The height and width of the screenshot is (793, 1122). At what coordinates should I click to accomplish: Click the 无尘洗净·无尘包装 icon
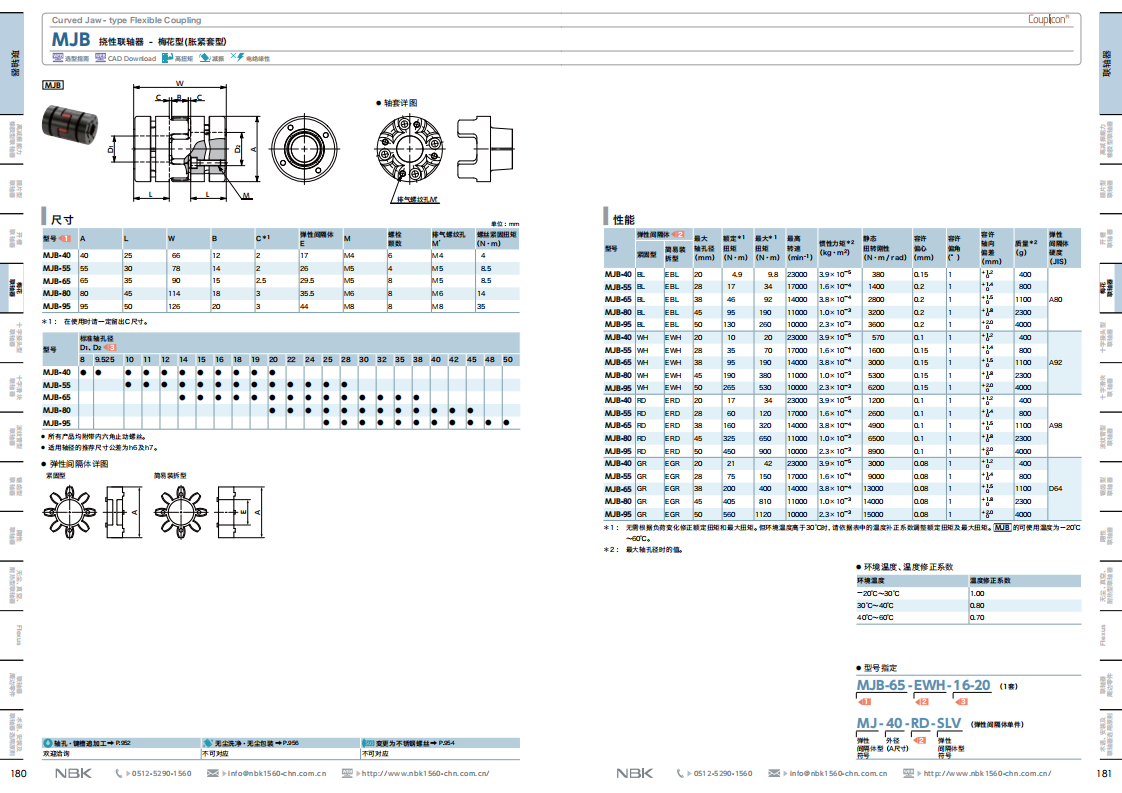click(208, 744)
